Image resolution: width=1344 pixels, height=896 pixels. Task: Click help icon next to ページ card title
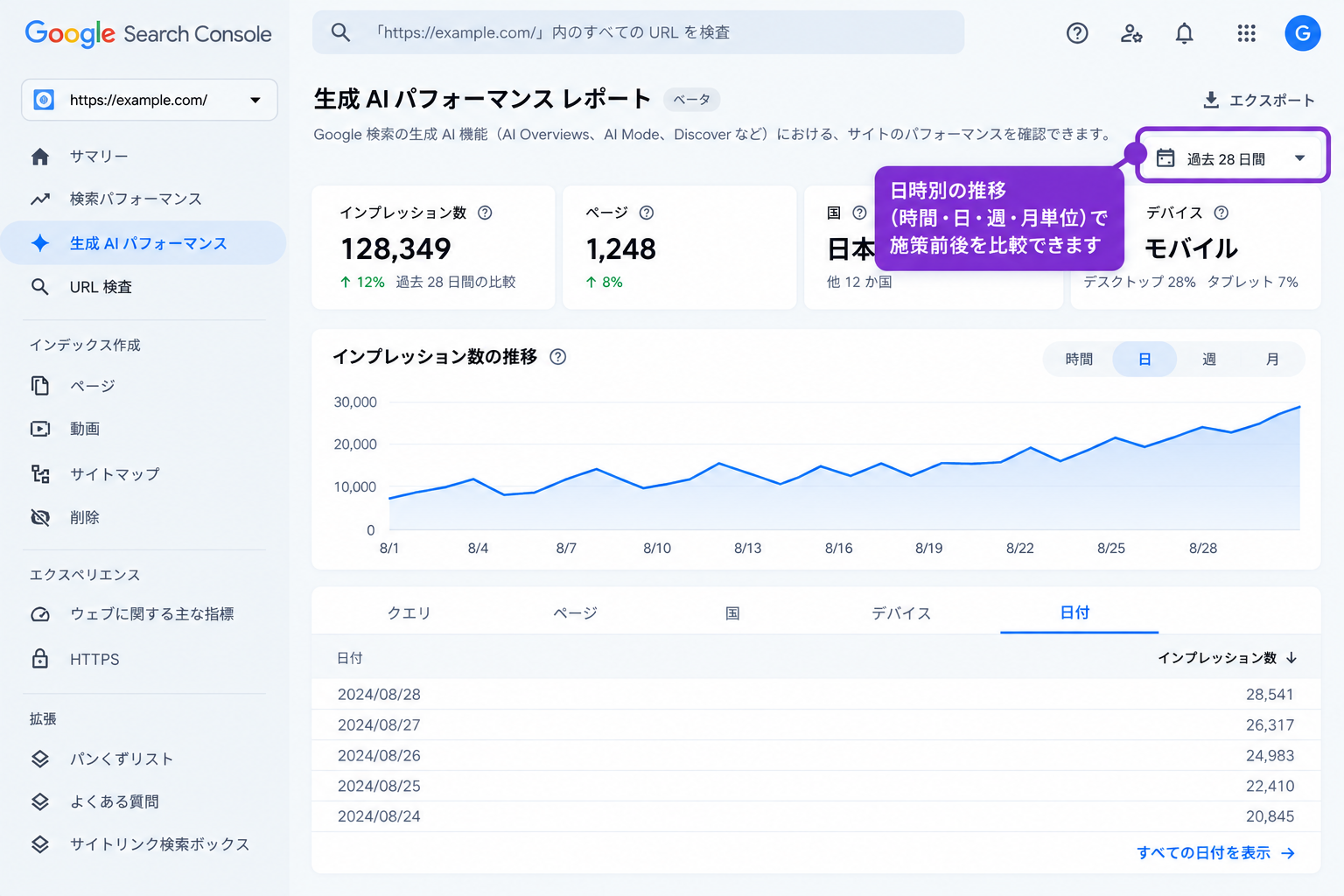pyautogui.click(x=647, y=213)
